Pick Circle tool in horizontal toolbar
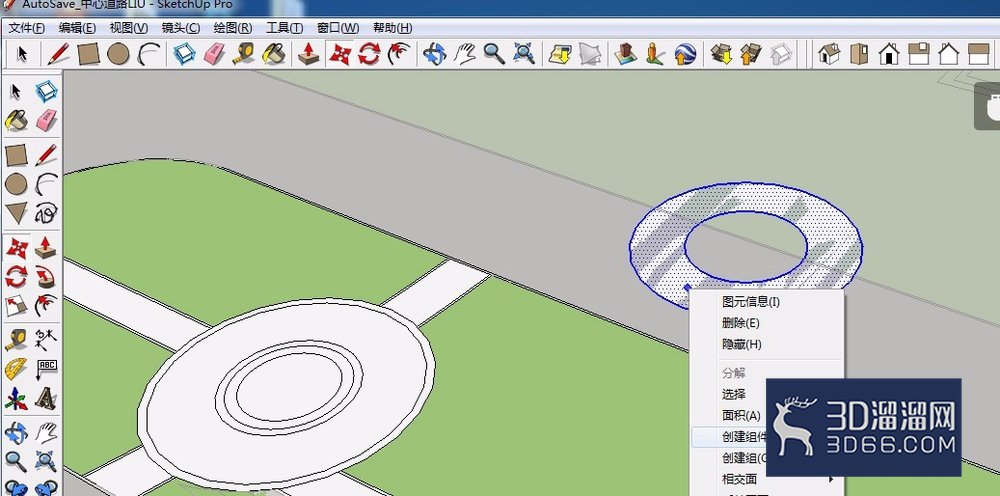 tap(118, 54)
